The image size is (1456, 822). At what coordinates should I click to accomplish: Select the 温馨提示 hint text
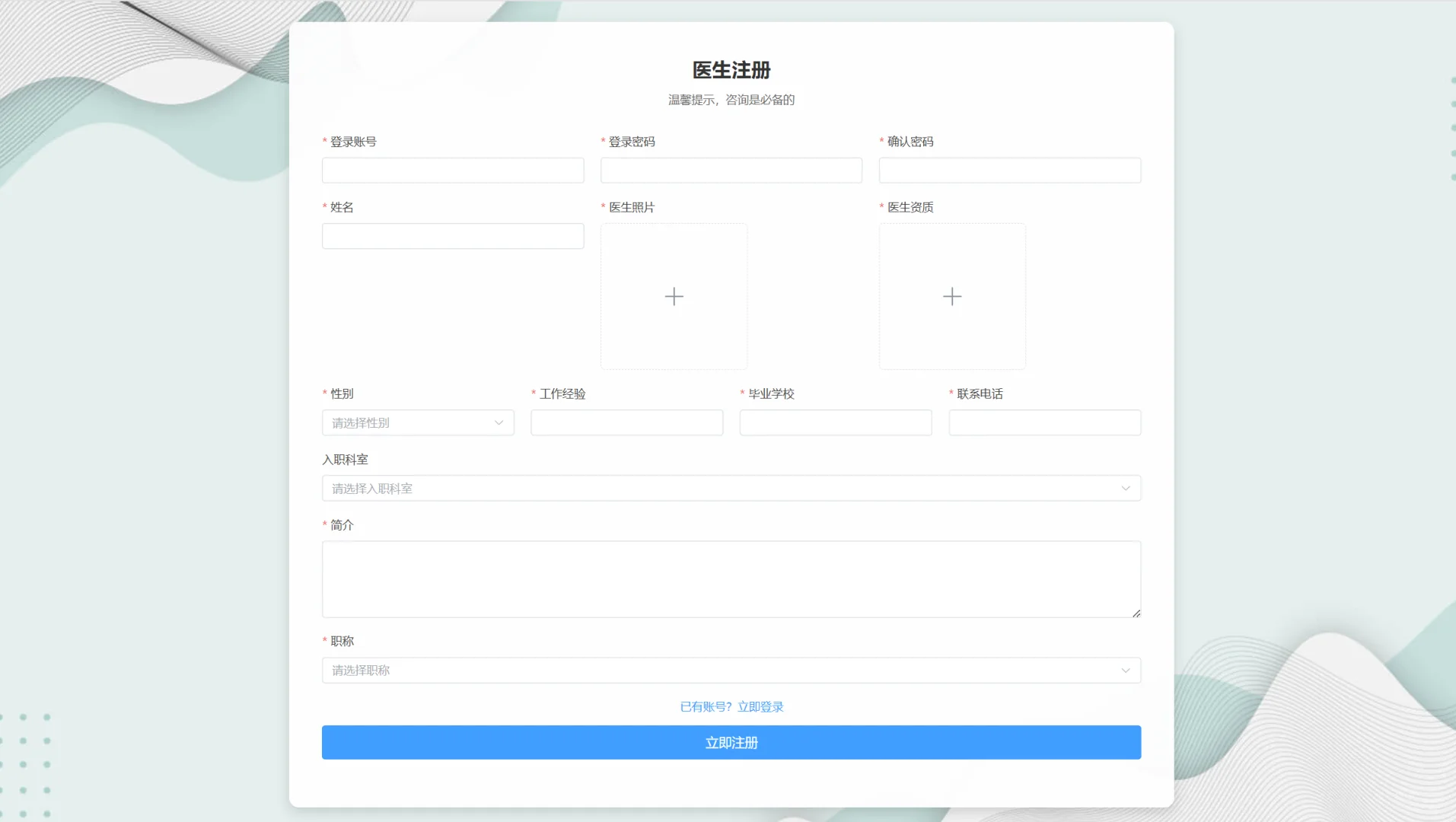pyautogui.click(x=730, y=99)
